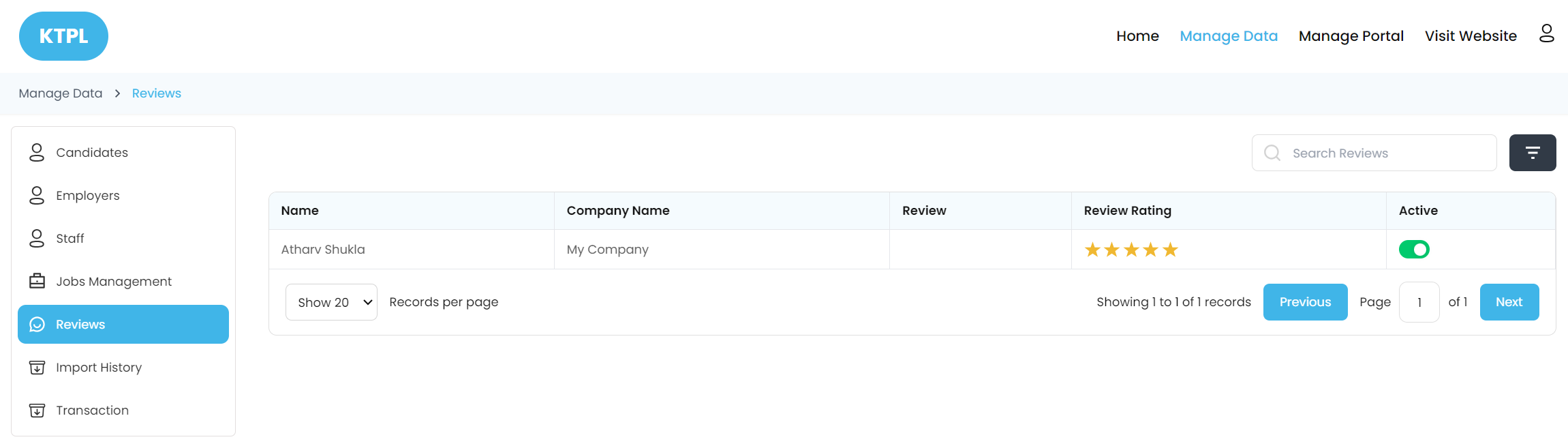Disable the Active toggle for Atharv Shukla
Screen dimensions: 1568x446
coord(1413,250)
